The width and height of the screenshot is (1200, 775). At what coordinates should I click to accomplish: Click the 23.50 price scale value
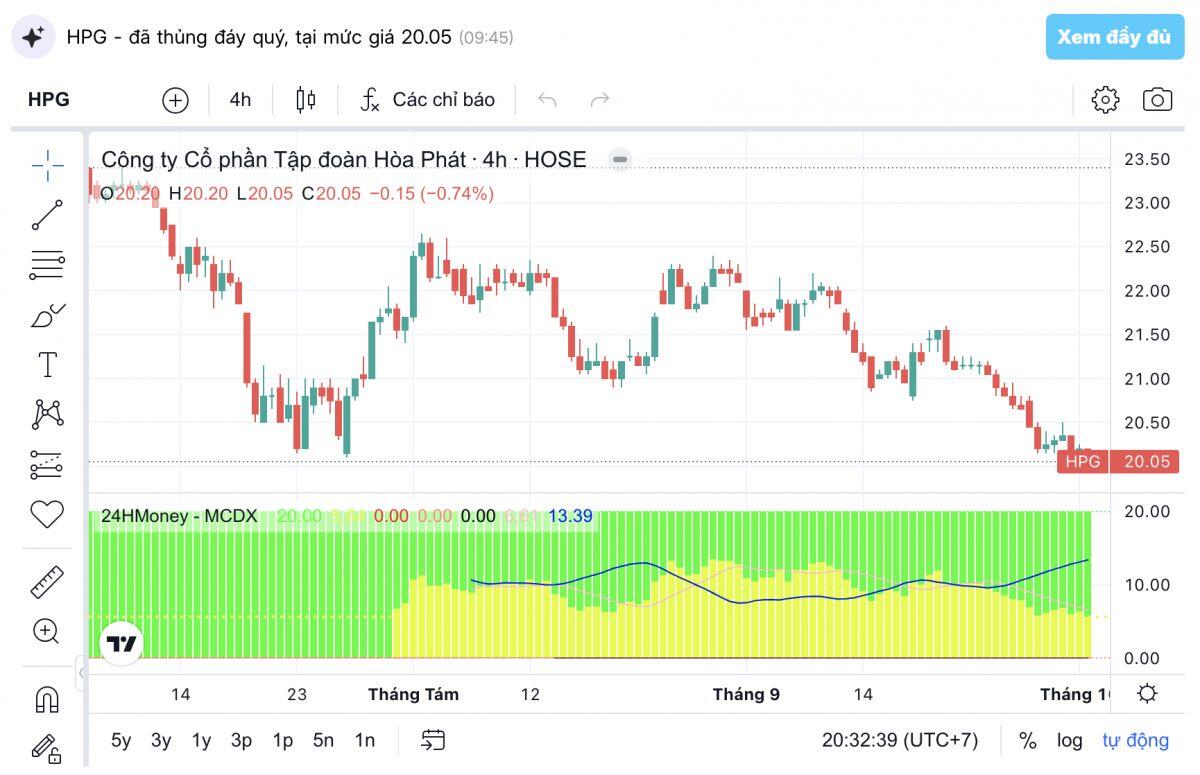(1147, 159)
